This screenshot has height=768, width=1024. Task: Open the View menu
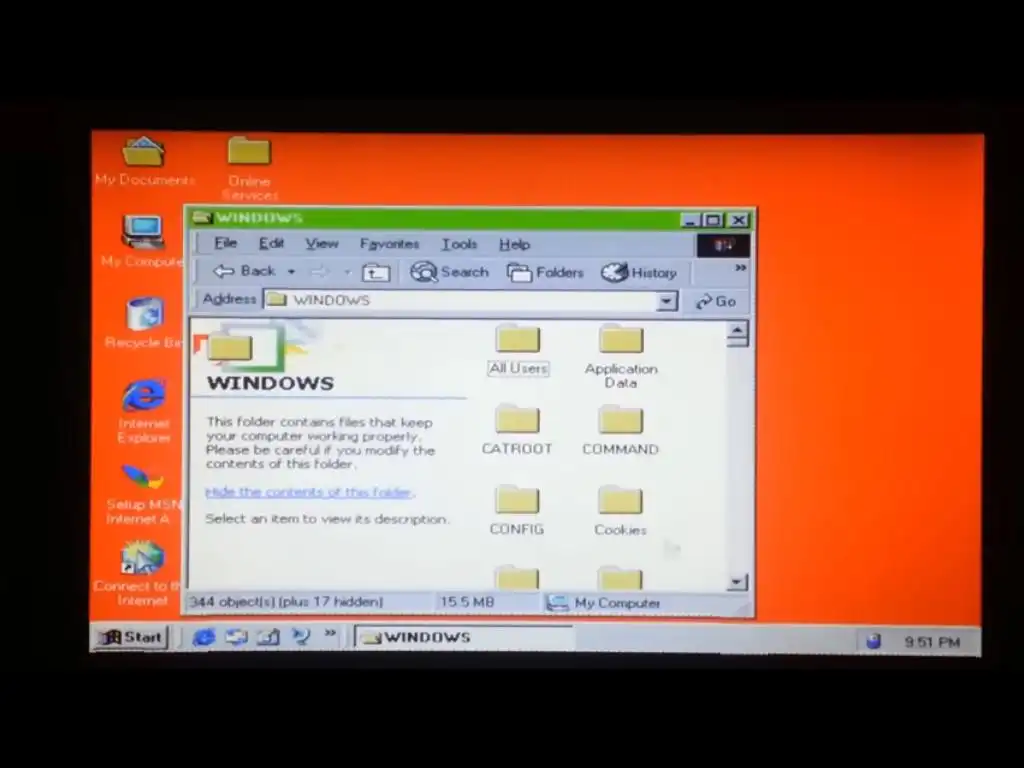[x=322, y=244]
